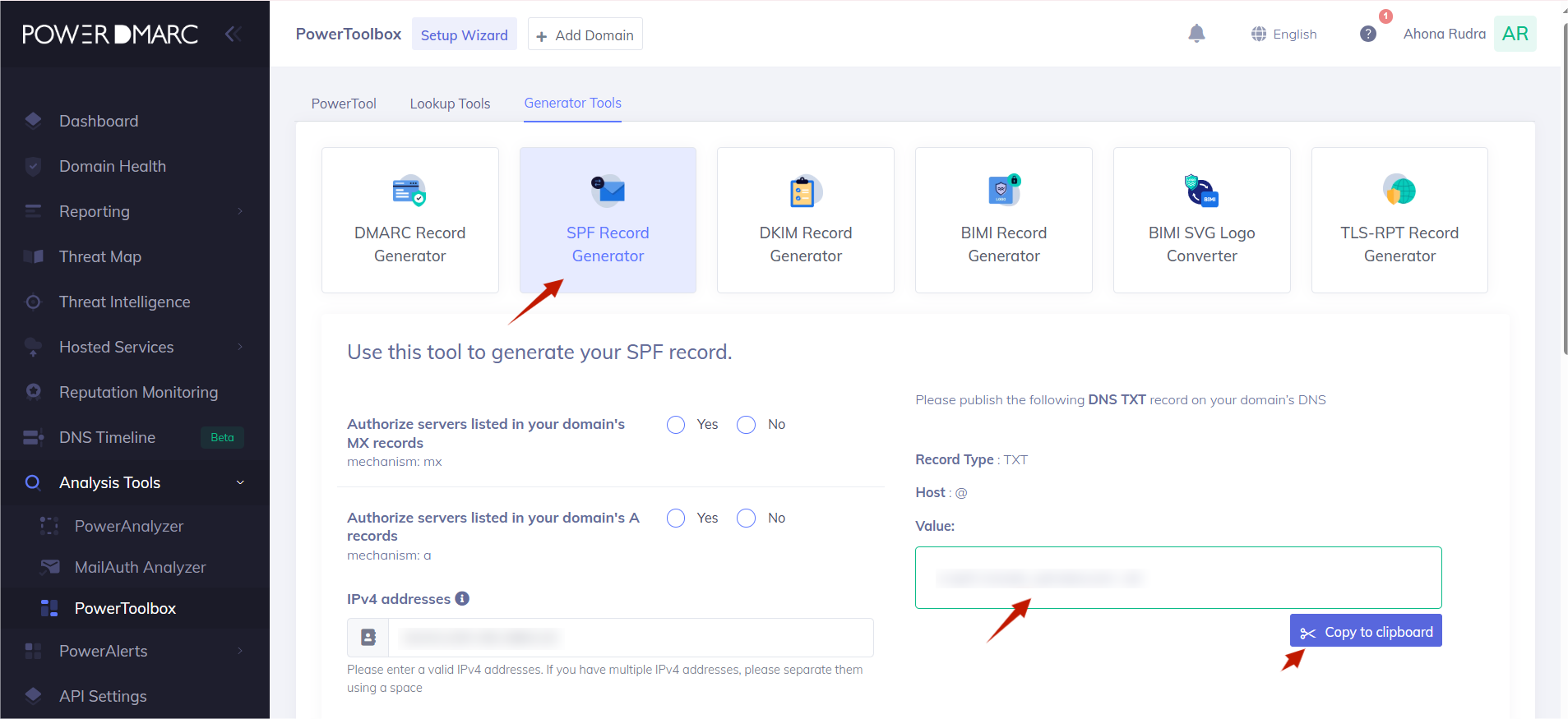Open the DMARC Record Generator card
Screen dimensions: 1568x719
pyautogui.click(x=409, y=220)
